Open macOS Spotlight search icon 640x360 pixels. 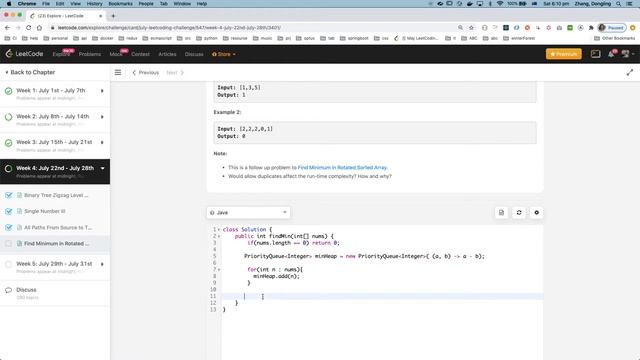click(x=619, y=4)
